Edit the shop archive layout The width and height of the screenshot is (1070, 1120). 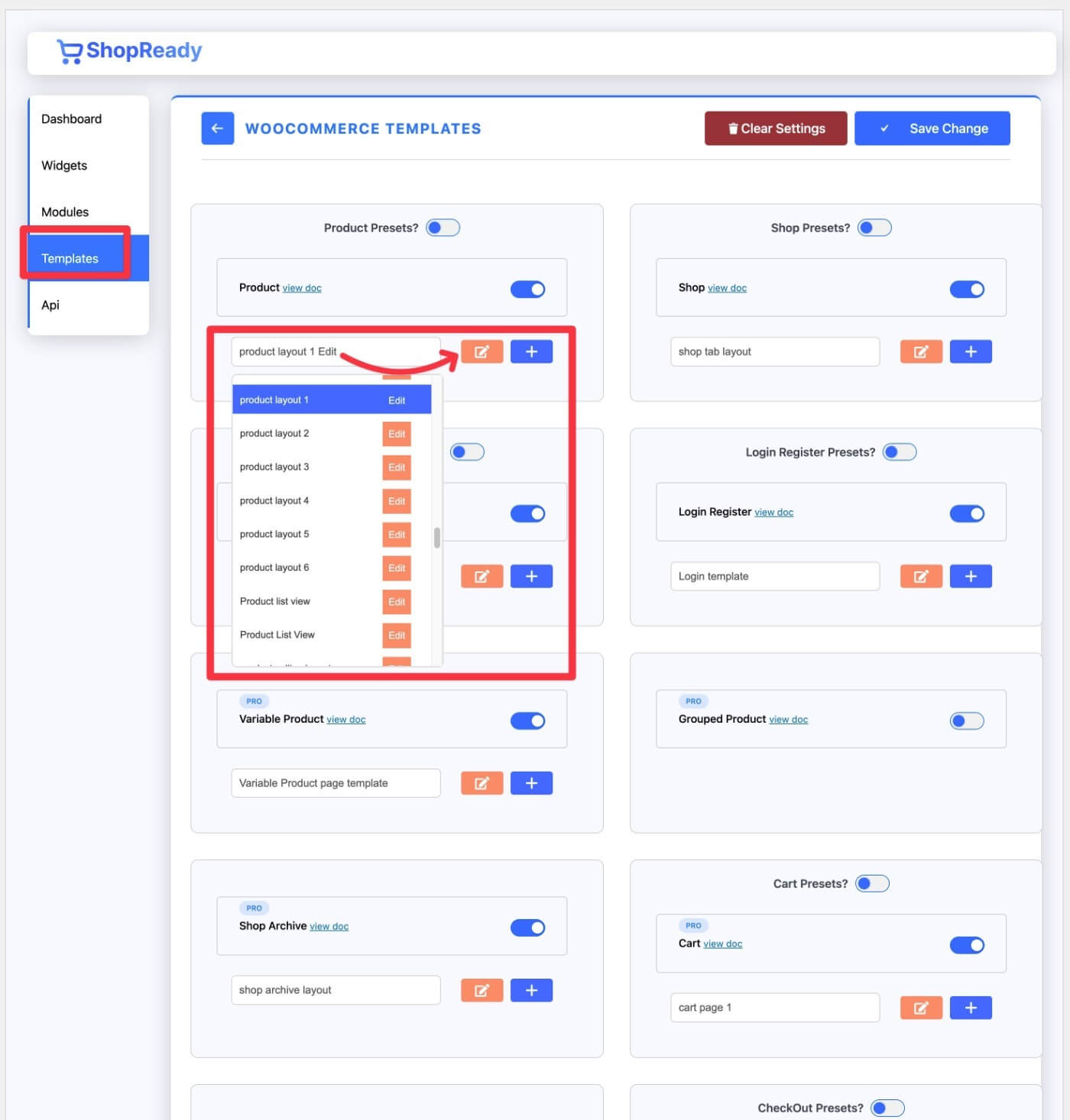481,990
